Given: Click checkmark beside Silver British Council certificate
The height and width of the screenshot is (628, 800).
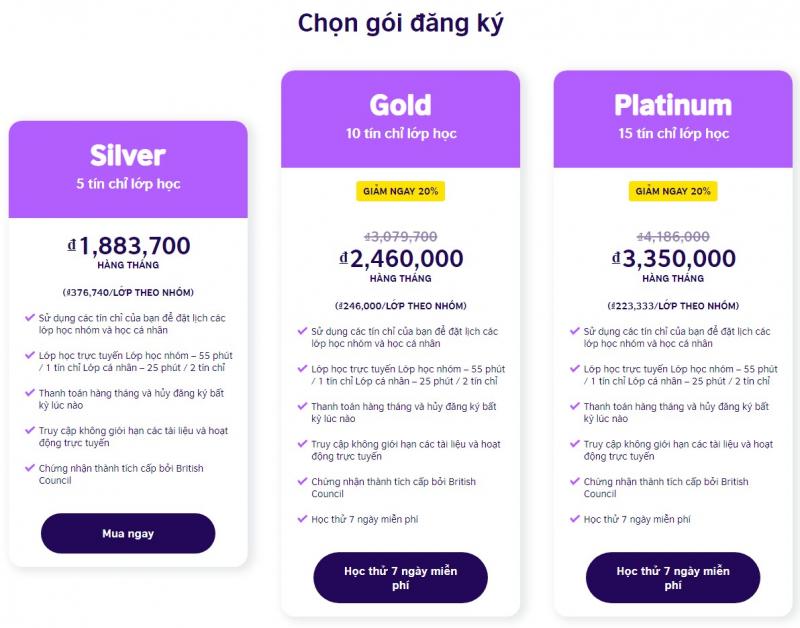Looking at the screenshot, I should pyautogui.click(x=30, y=468).
